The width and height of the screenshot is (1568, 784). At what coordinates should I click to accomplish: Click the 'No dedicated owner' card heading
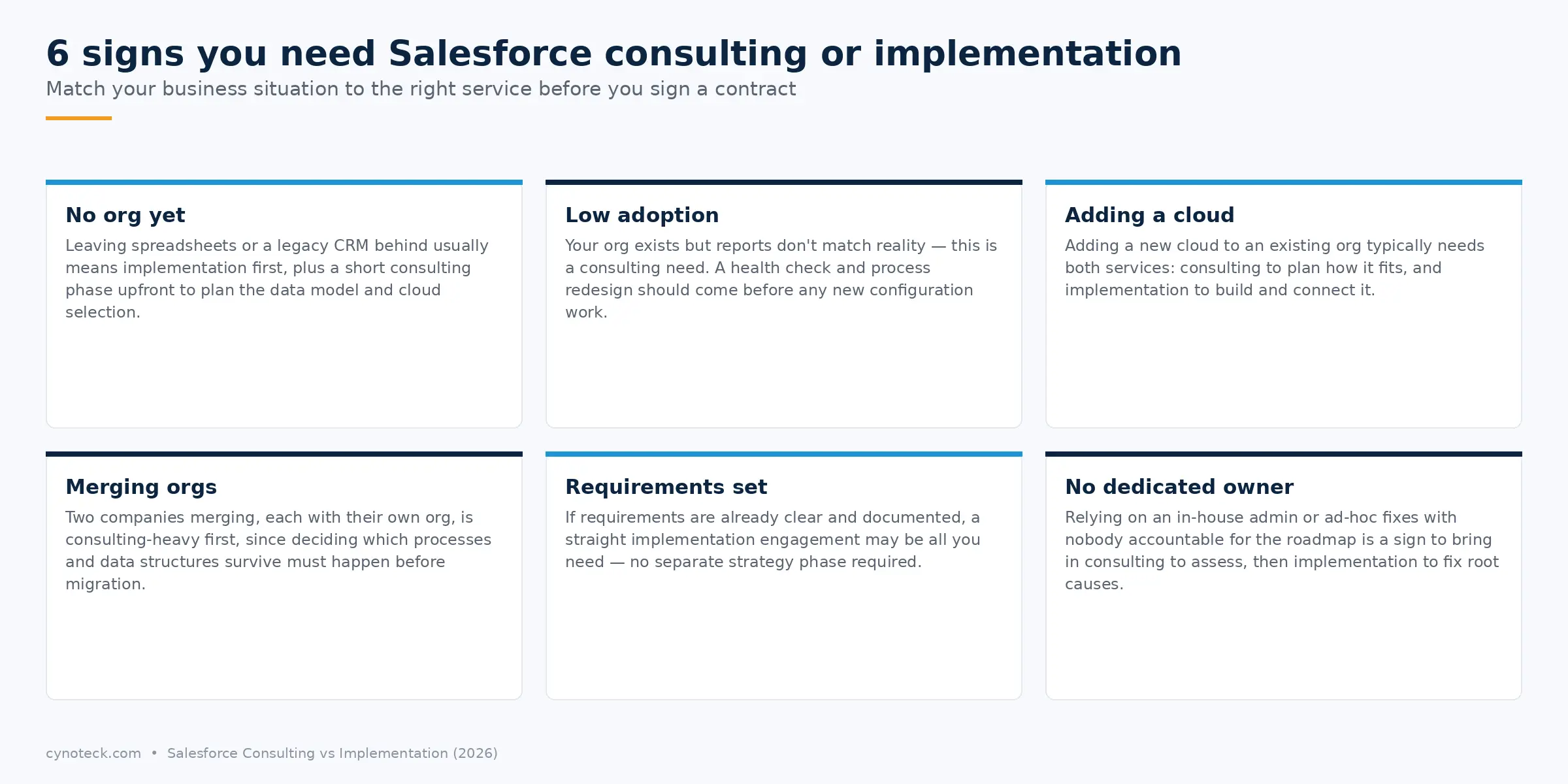pyautogui.click(x=1179, y=487)
